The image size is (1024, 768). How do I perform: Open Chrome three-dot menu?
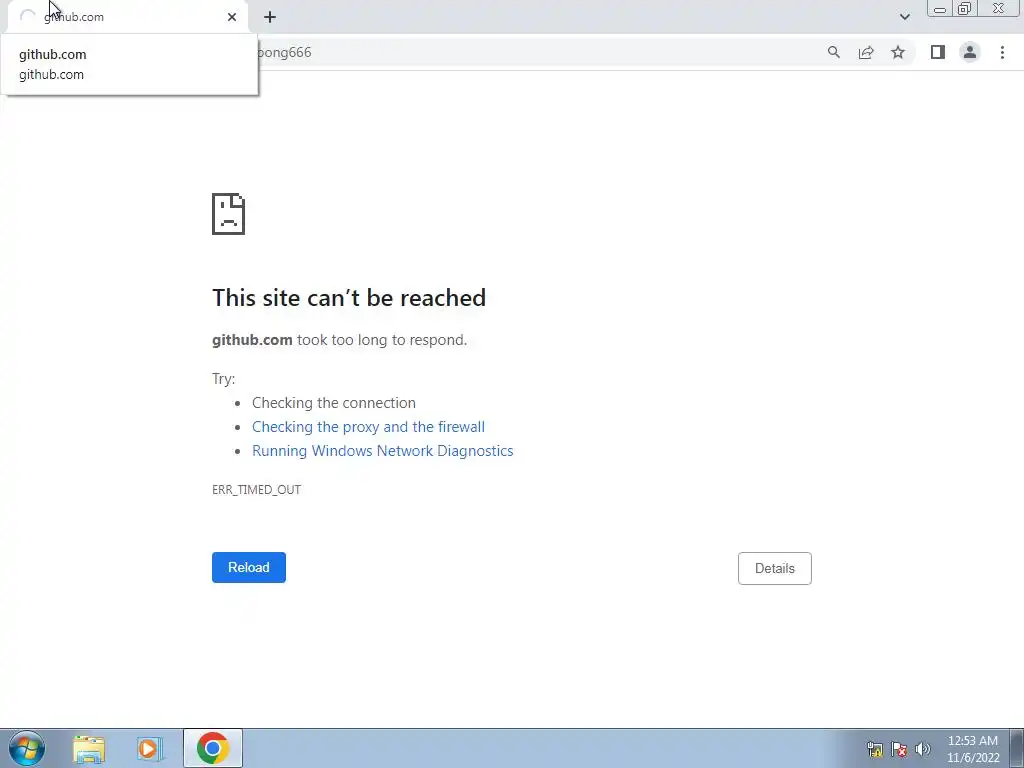pyautogui.click(x=1002, y=52)
